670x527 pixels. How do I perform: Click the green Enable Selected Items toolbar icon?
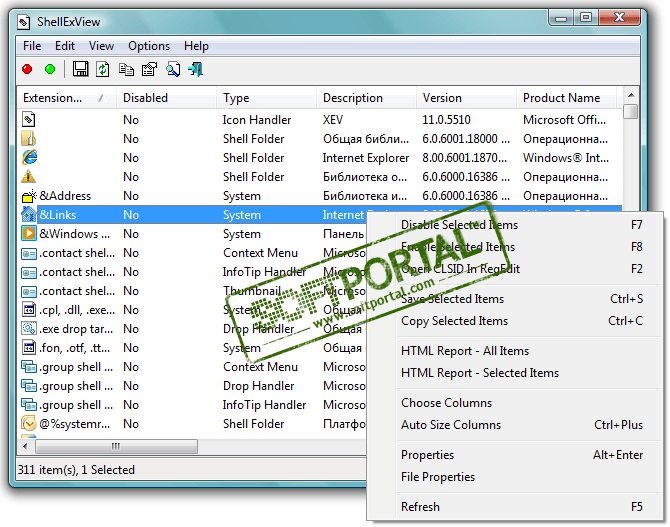click(50, 69)
